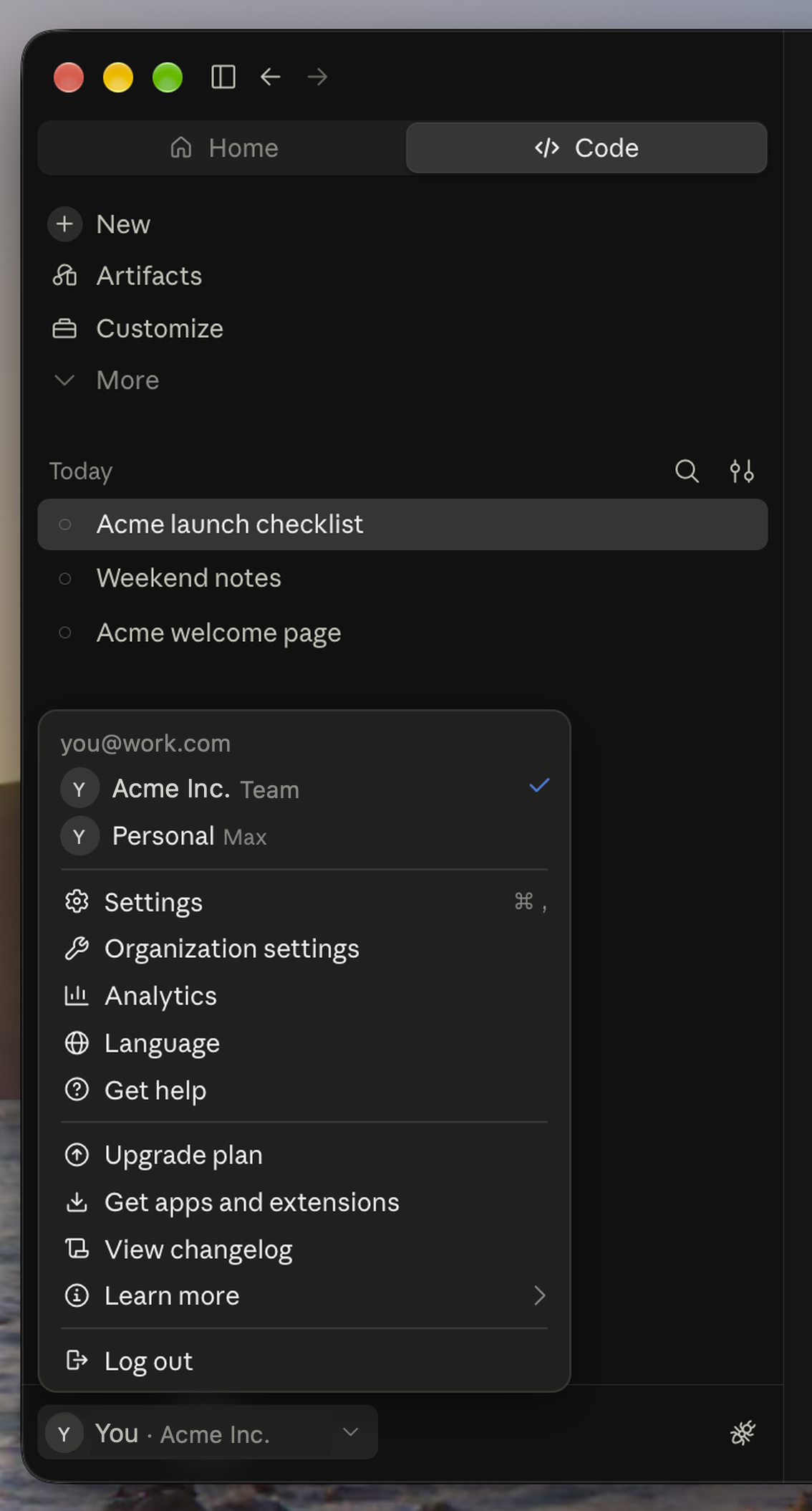
Task: Select Get apps and extensions
Action: (304, 1202)
